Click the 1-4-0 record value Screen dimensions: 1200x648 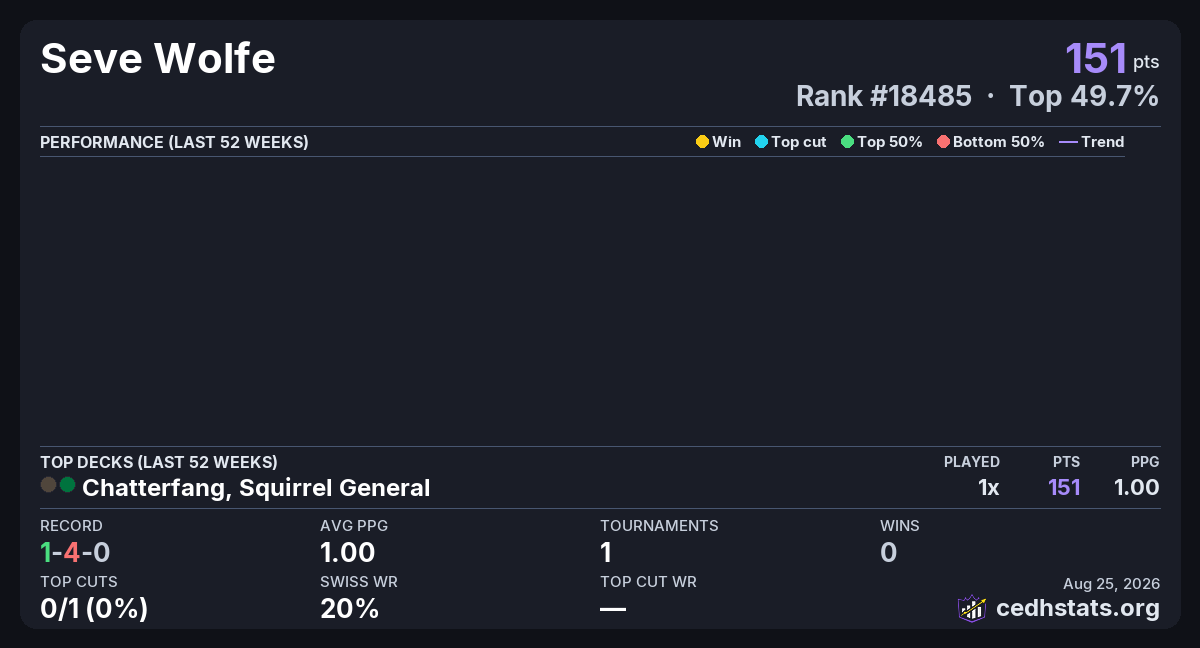[75, 552]
